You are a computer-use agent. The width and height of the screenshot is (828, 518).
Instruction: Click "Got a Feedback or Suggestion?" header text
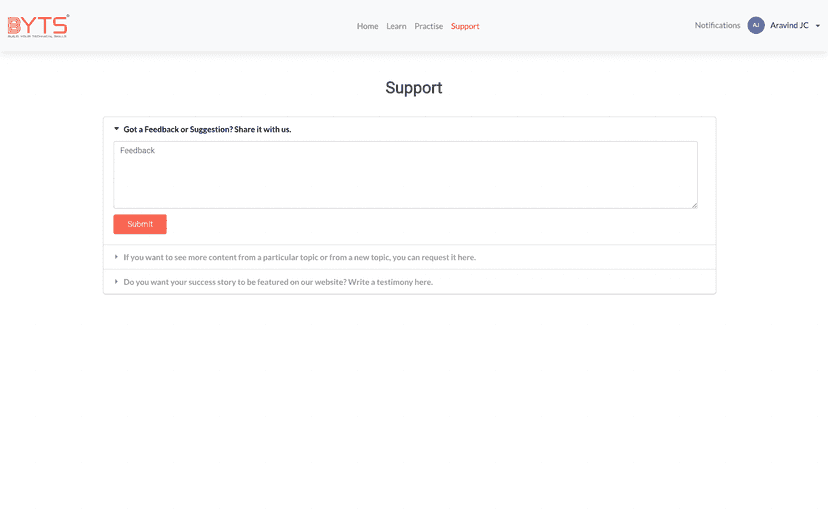point(207,129)
